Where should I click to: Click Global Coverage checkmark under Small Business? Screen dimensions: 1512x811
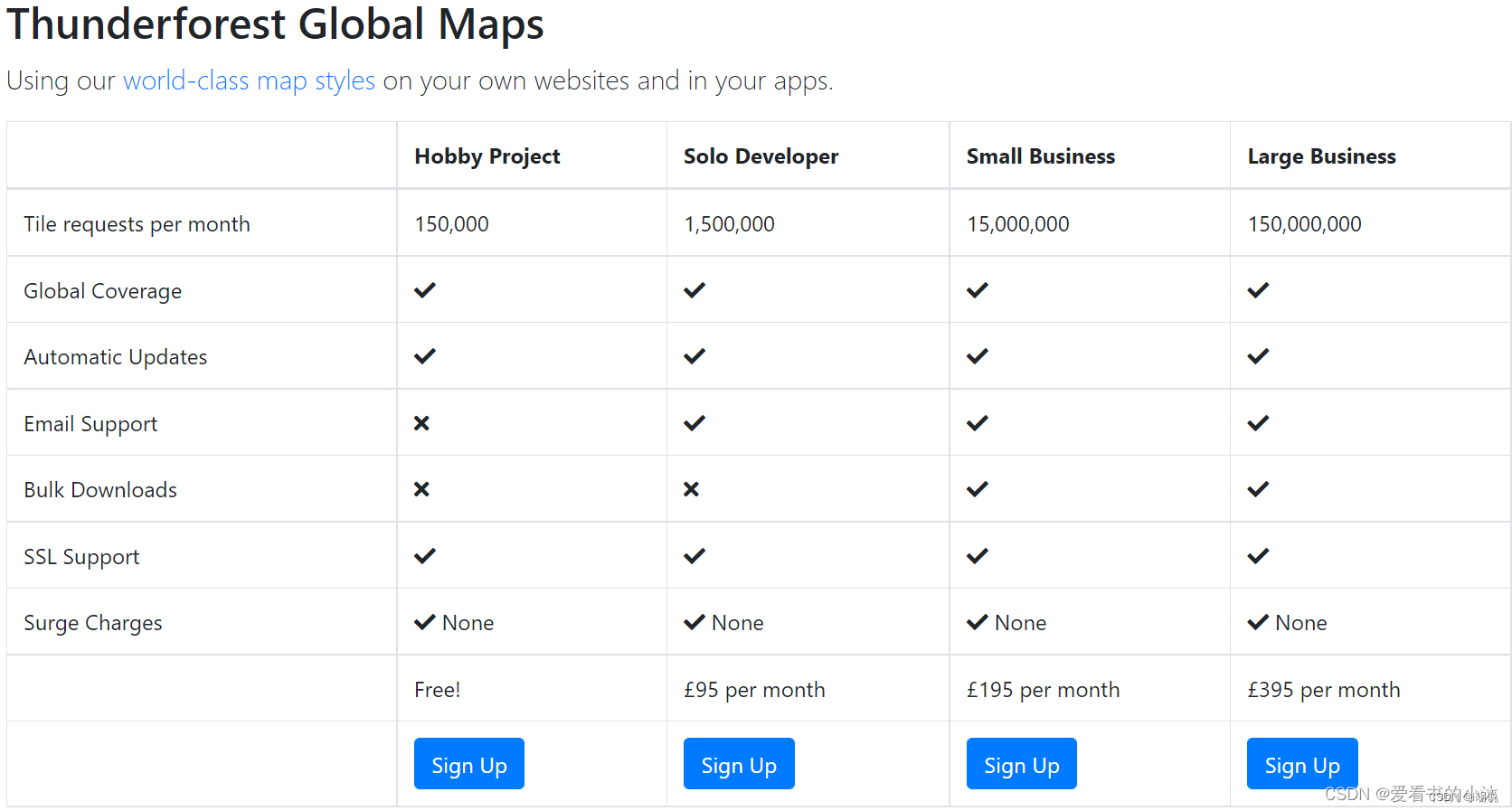[978, 290]
